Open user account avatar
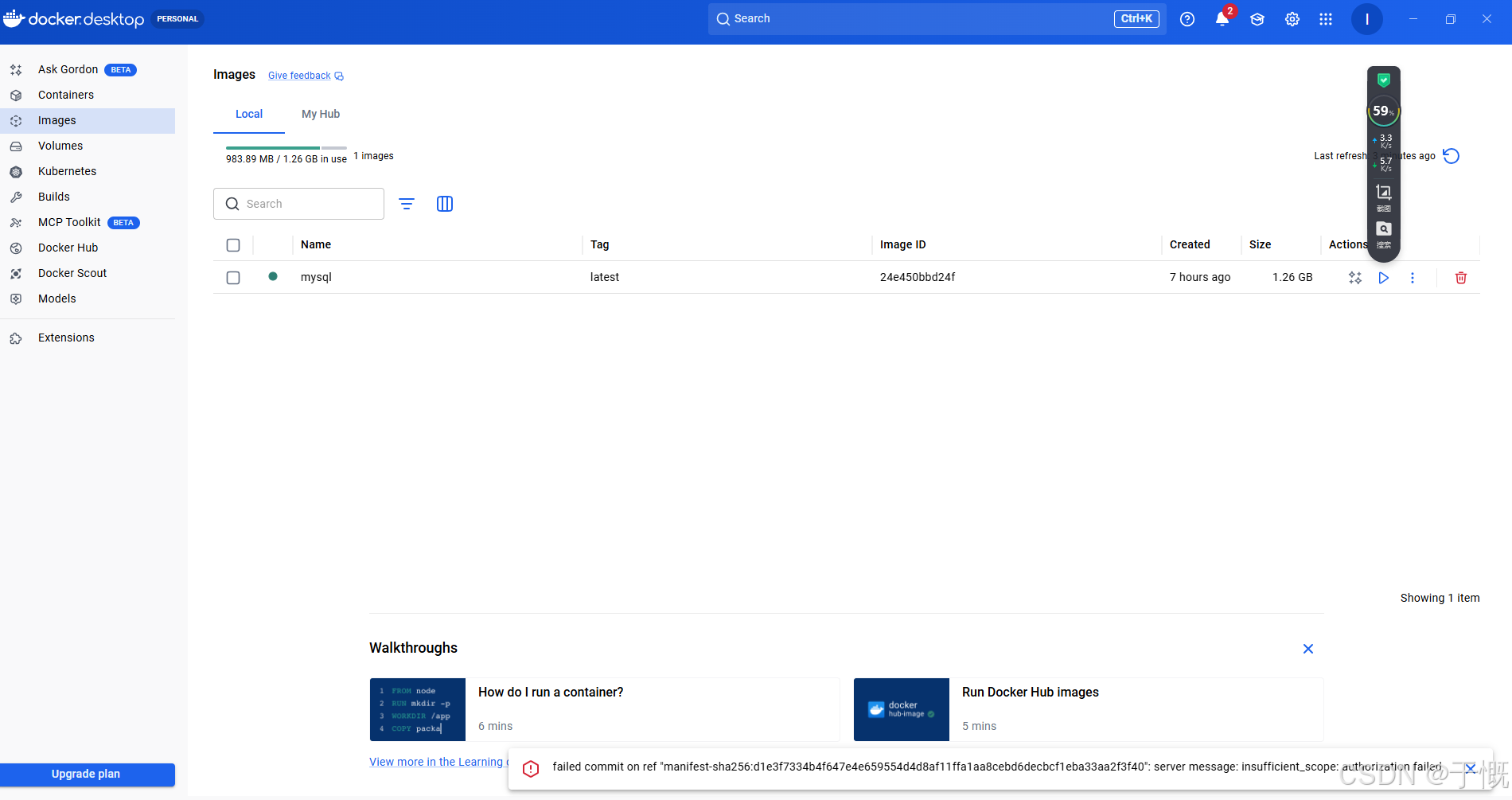Image resolution: width=1512 pixels, height=800 pixels. [1367, 19]
